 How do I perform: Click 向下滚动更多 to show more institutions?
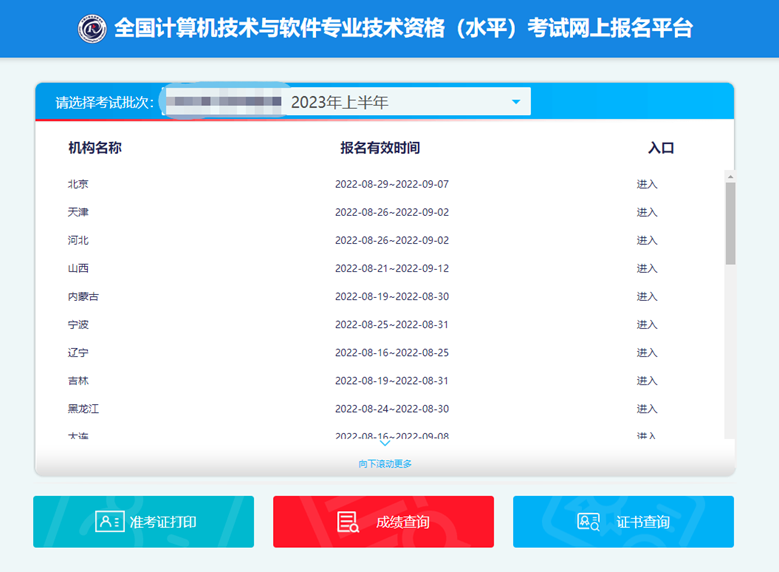385,463
